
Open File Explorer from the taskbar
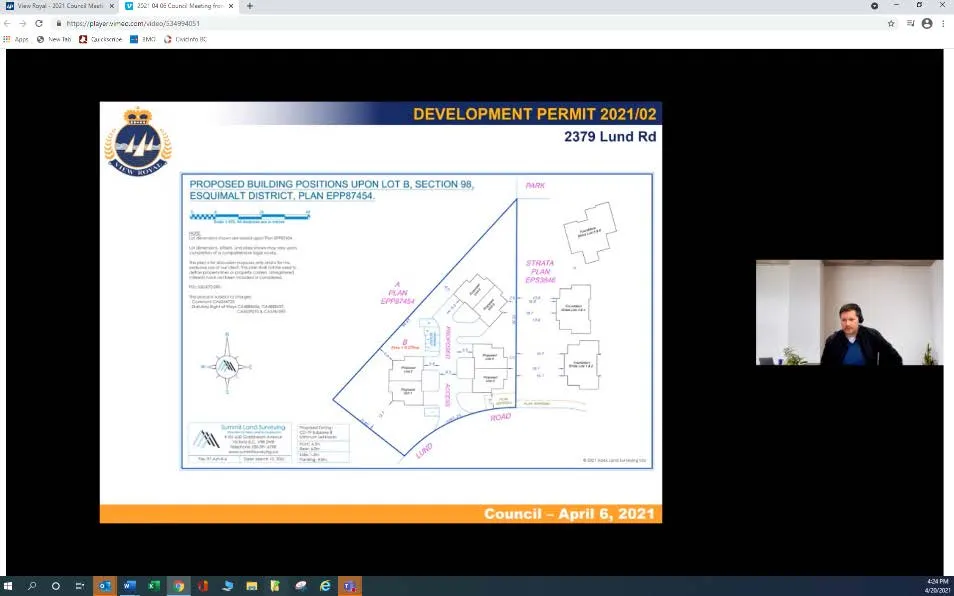pos(252,586)
